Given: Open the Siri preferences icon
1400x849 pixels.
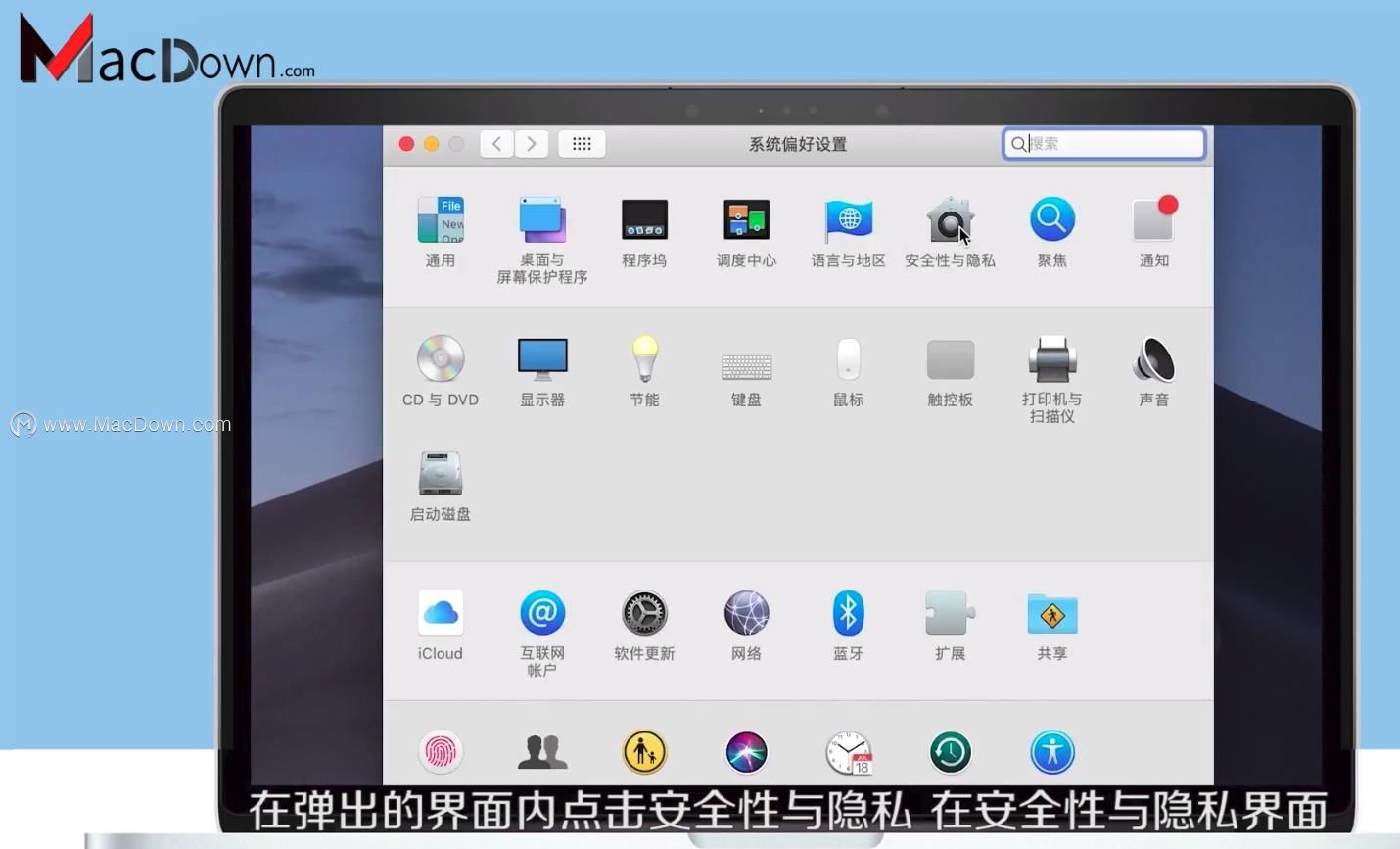Looking at the screenshot, I should tap(746, 752).
